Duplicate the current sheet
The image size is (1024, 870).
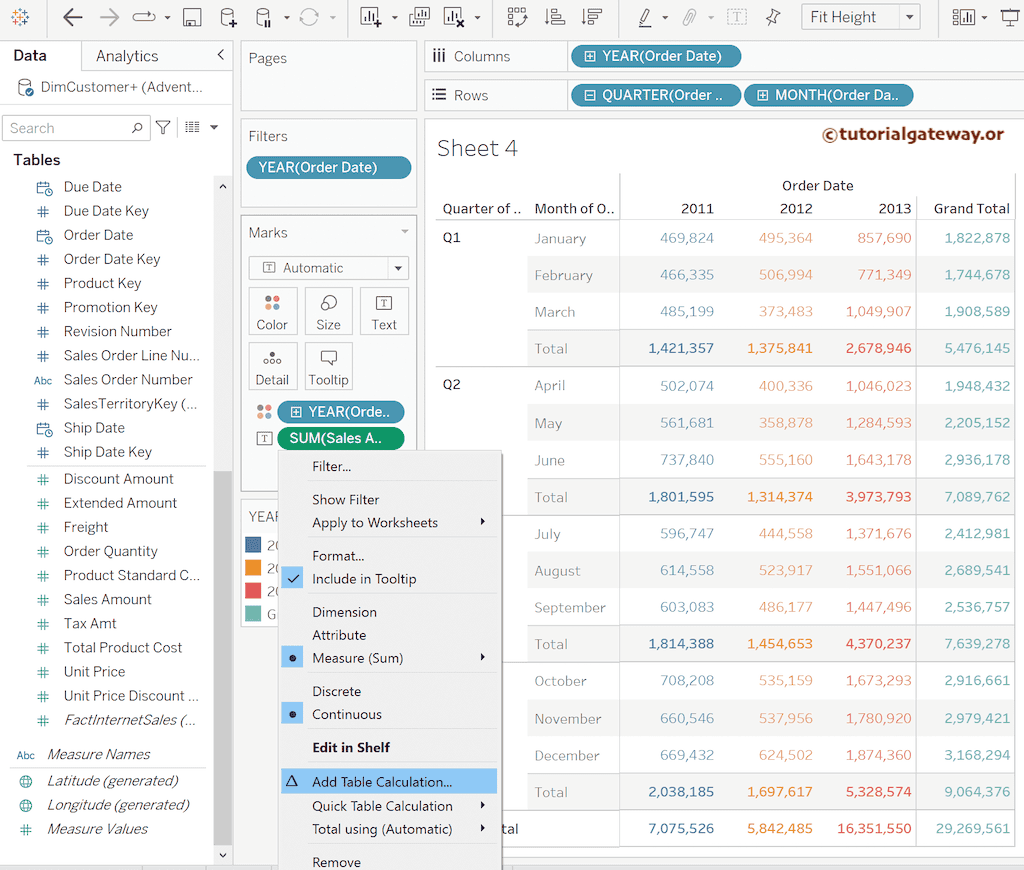pos(419,17)
